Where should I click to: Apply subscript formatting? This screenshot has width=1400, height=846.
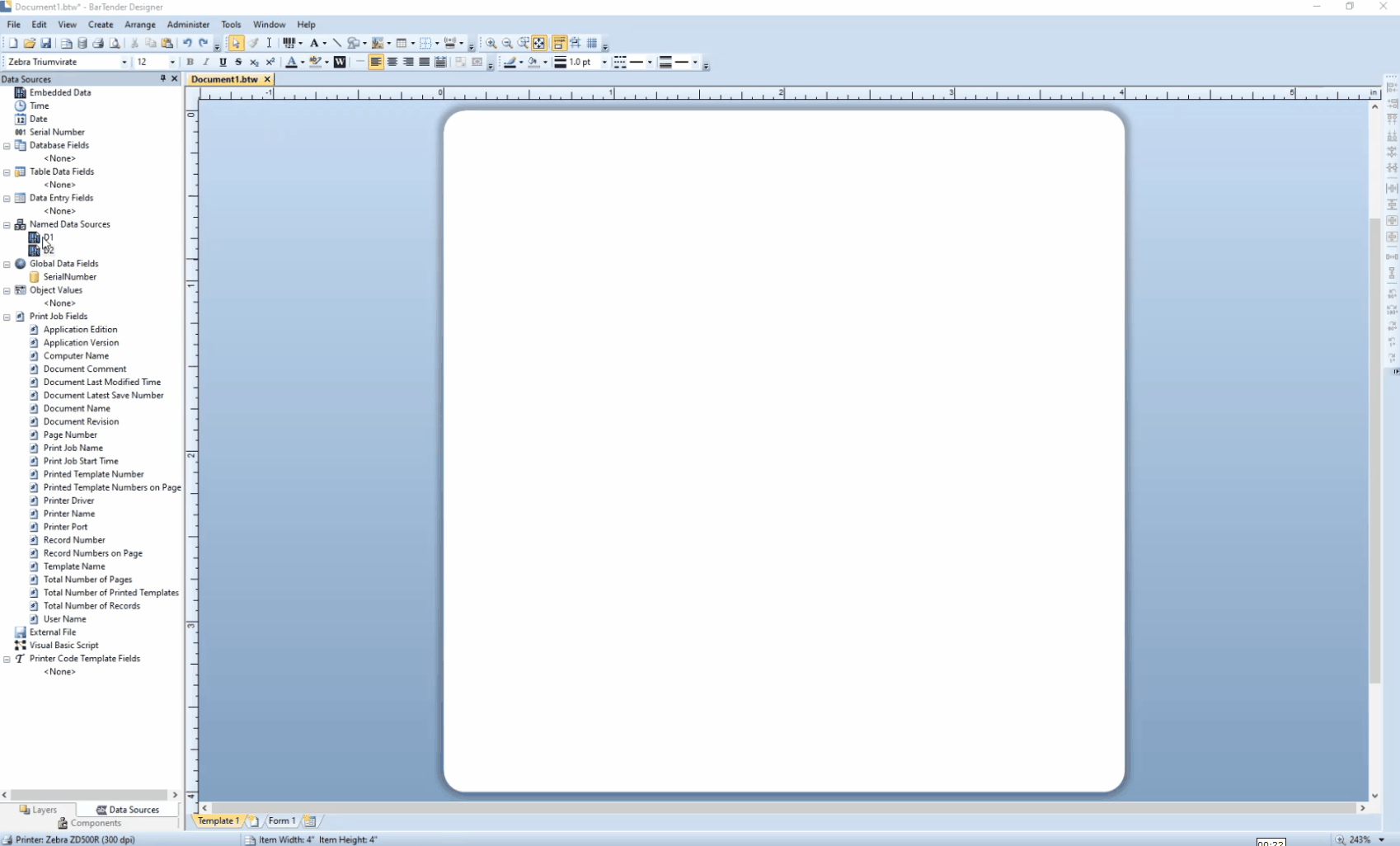[254, 62]
